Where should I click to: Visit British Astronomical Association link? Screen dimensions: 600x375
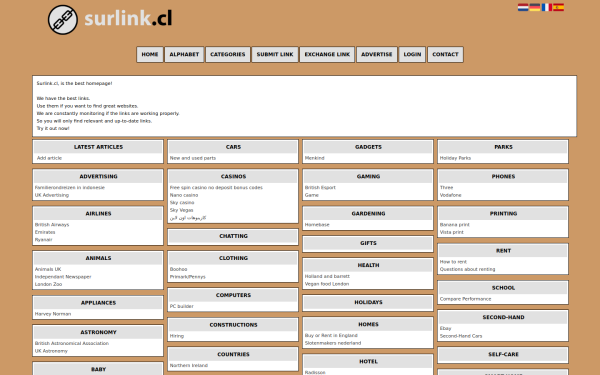point(72,343)
